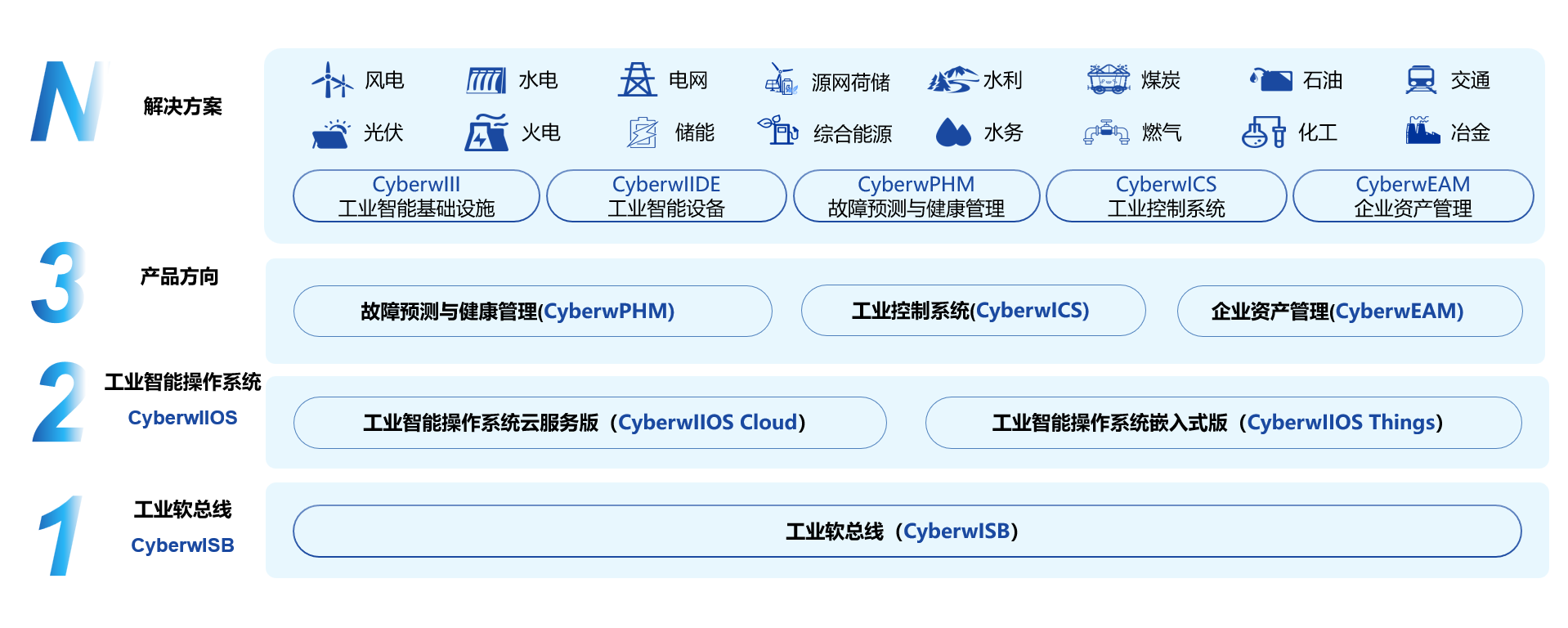Click the 工业软总线 heading on left
Image resolution: width=1568 pixels, height=628 pixels.
point(182,510)
